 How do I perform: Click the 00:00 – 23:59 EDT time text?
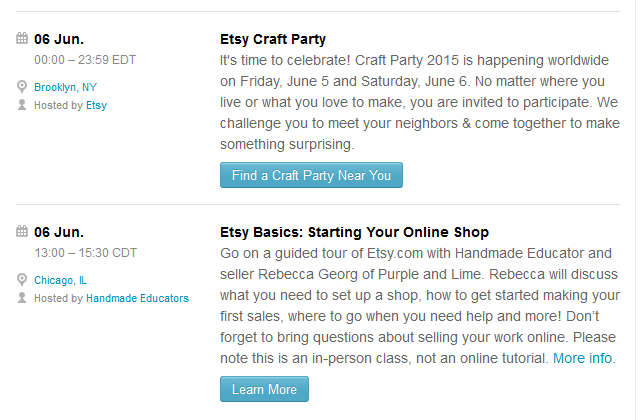coord(85,60)
